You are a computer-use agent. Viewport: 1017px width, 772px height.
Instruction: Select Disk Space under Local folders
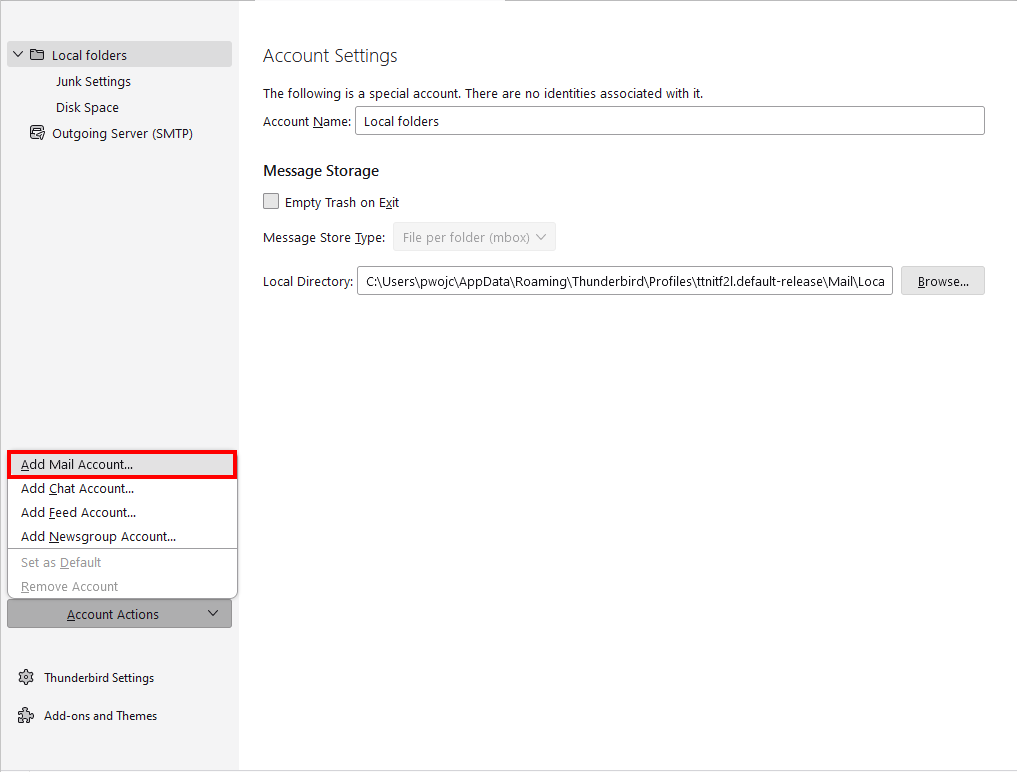click(x=87, y=108)
